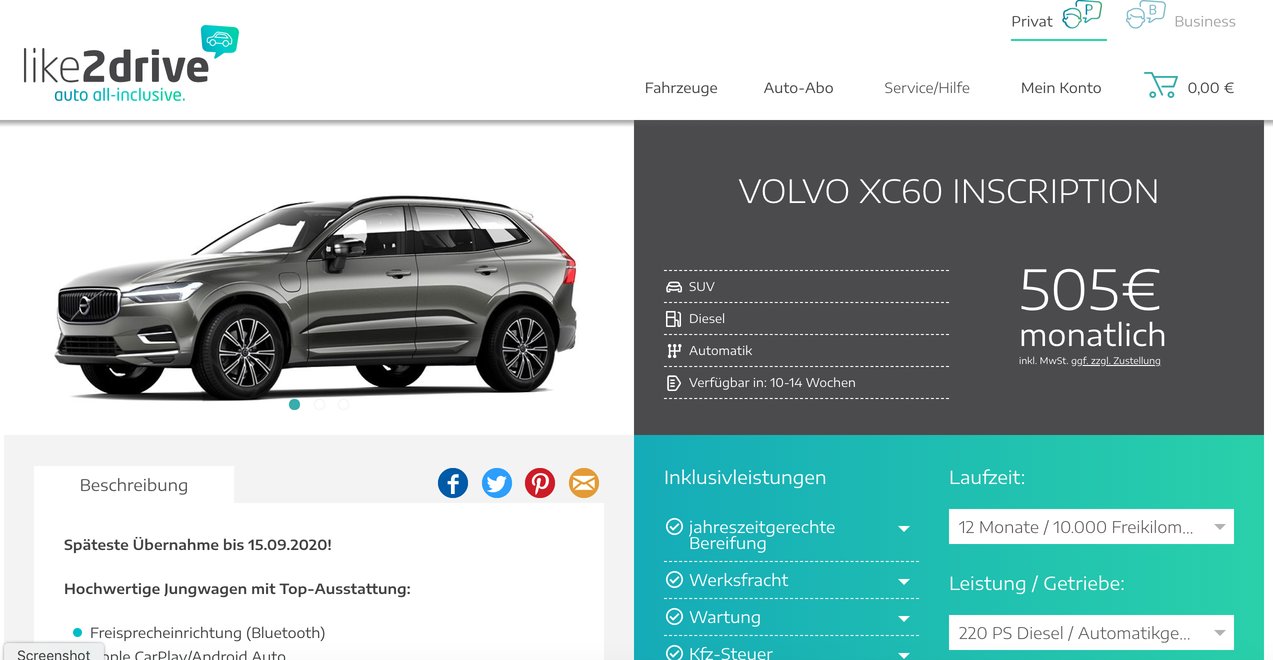Expand the Werksfracht item
The height and width of the screenshot is (660, 1273).
tap(790, 580)
